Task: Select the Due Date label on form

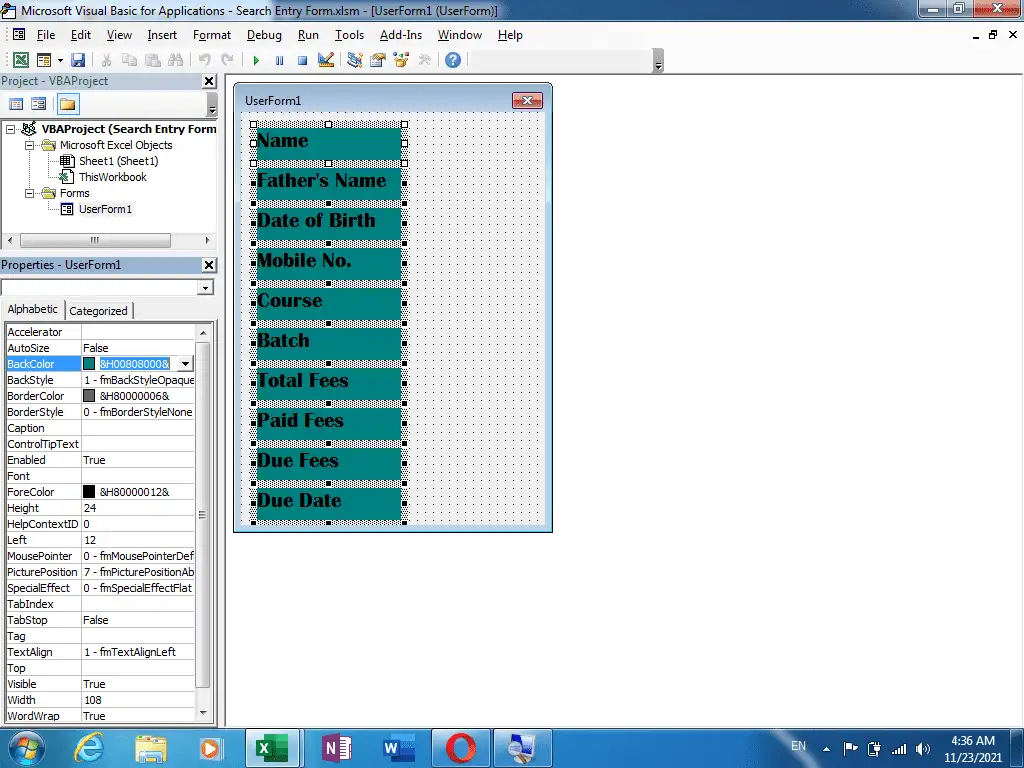Action: [328, 504]
